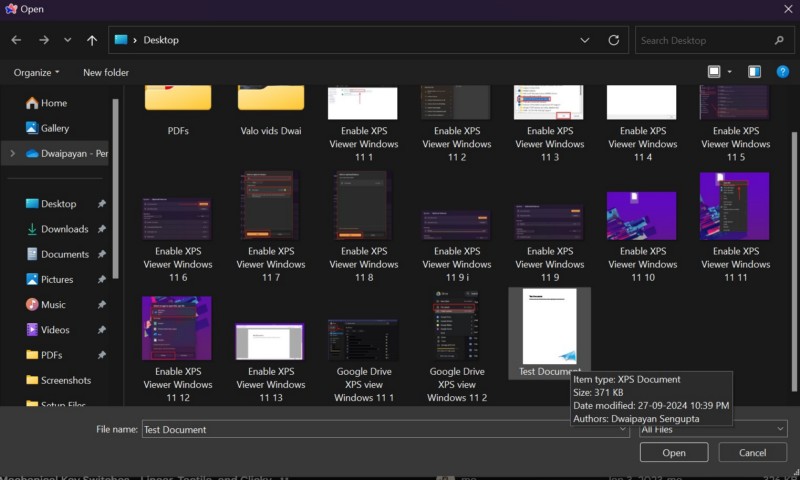
Task: Select Downloads in quick access
Action: tap(64, 229)
